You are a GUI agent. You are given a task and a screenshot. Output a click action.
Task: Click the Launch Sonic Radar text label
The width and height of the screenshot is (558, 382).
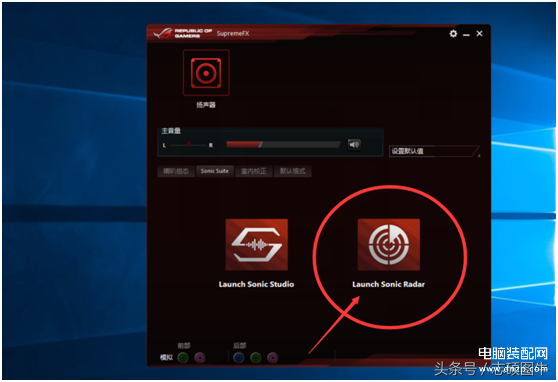point(389,284)
